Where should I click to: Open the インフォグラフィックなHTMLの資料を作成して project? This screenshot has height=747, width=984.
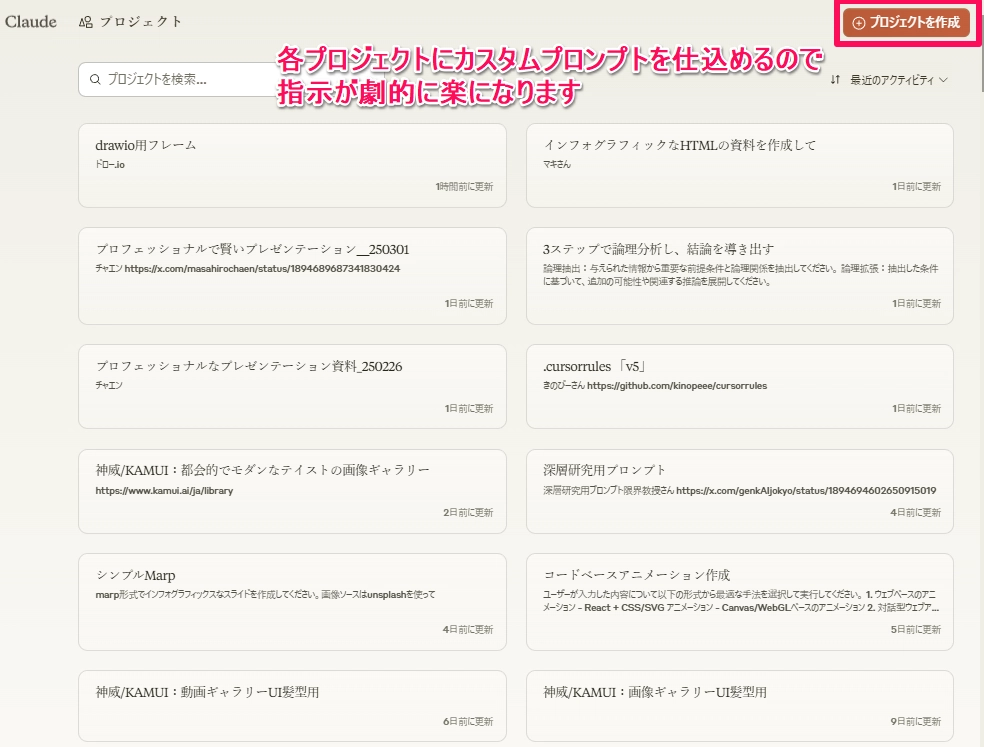(x=739, y=165)
